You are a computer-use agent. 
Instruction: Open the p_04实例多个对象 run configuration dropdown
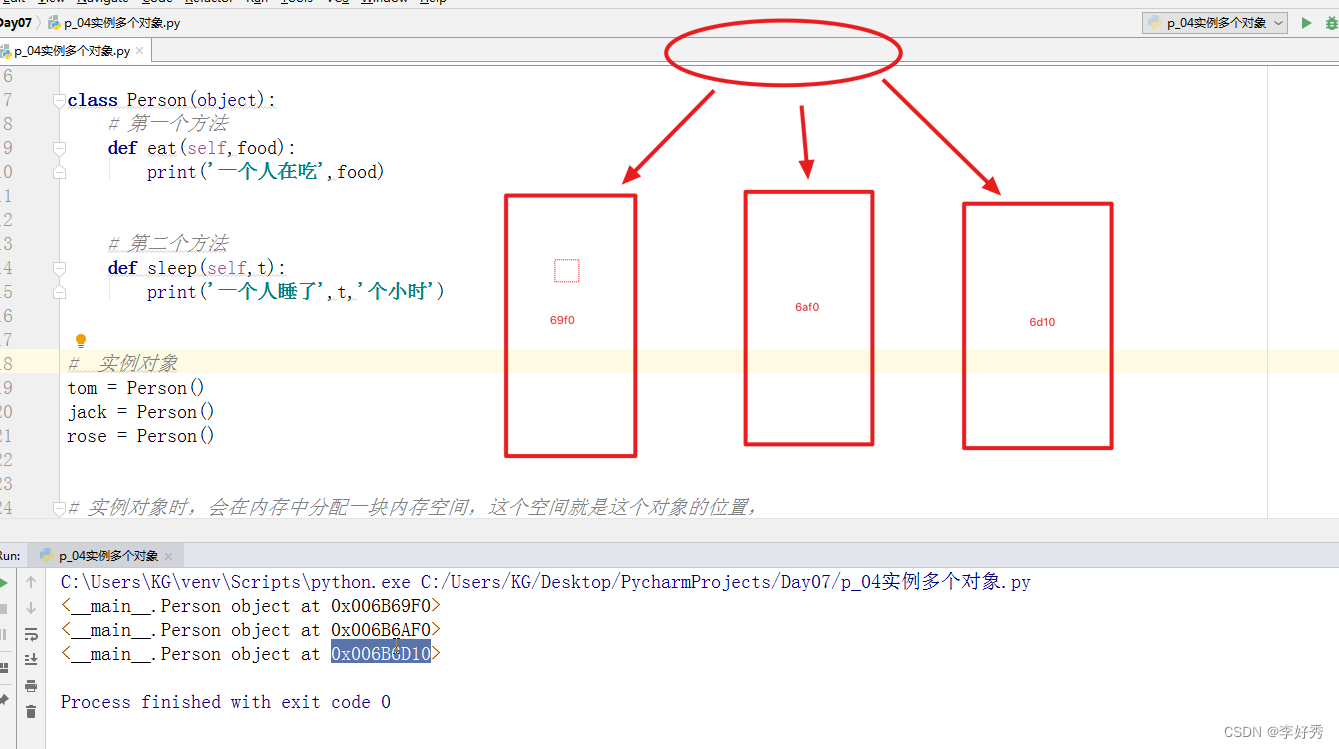1215,23
